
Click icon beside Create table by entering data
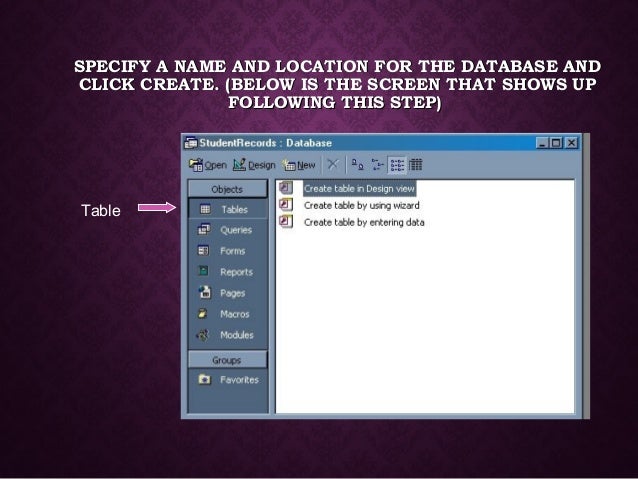coord(286,221)
